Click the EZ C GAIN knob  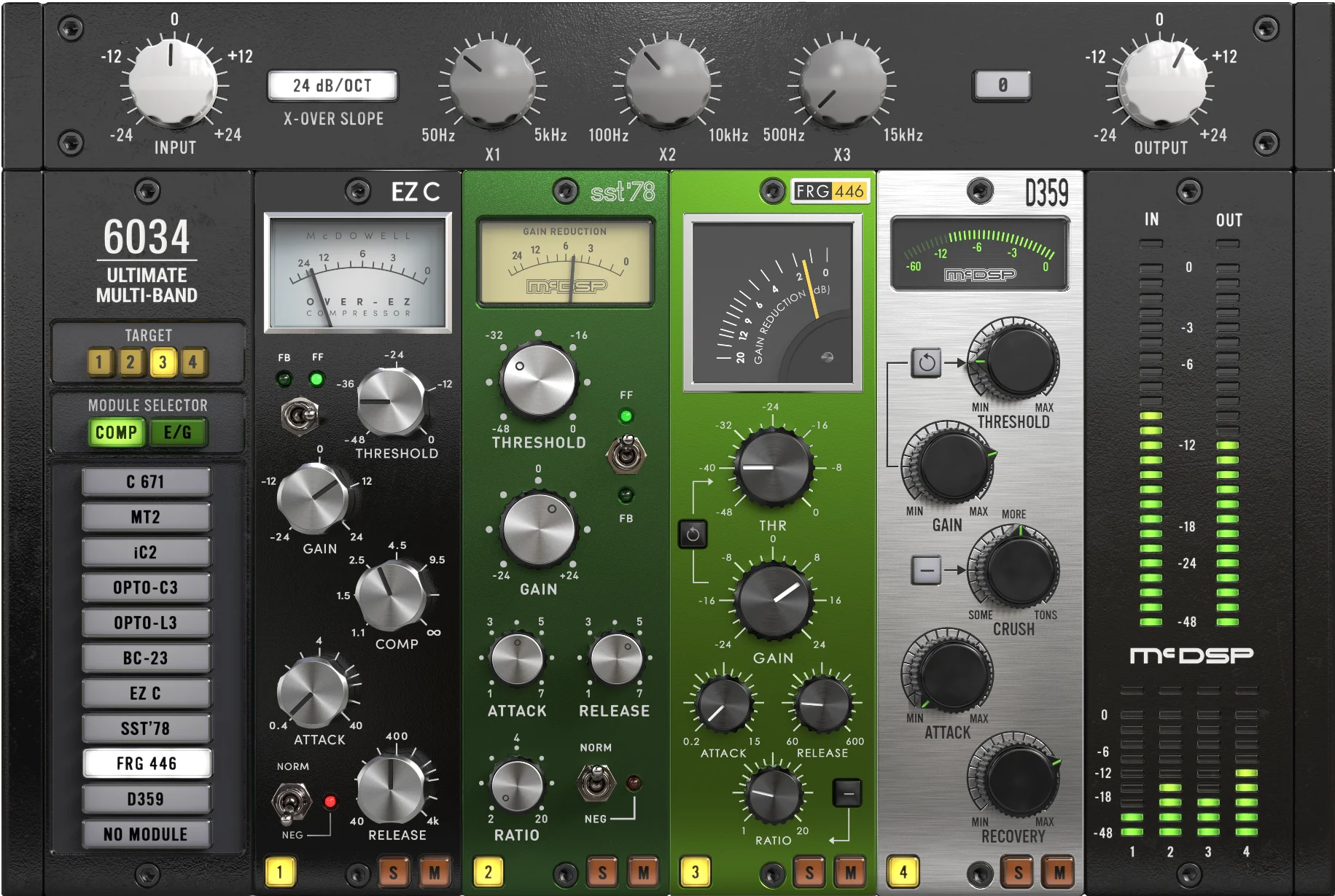tap(314, 498)
